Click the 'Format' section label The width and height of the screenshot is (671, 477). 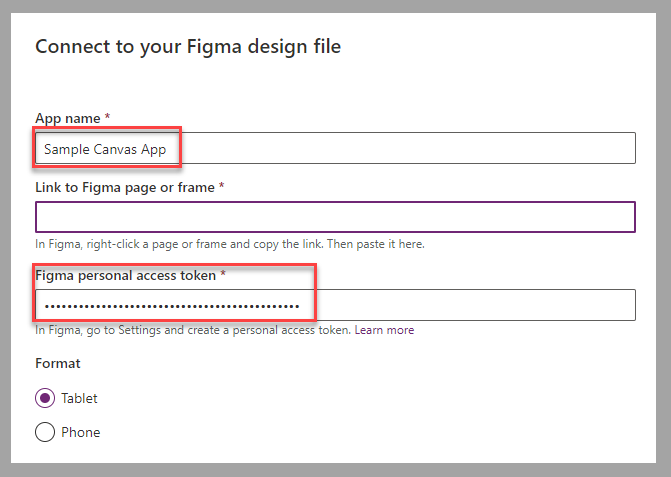(x=58, y=363)
